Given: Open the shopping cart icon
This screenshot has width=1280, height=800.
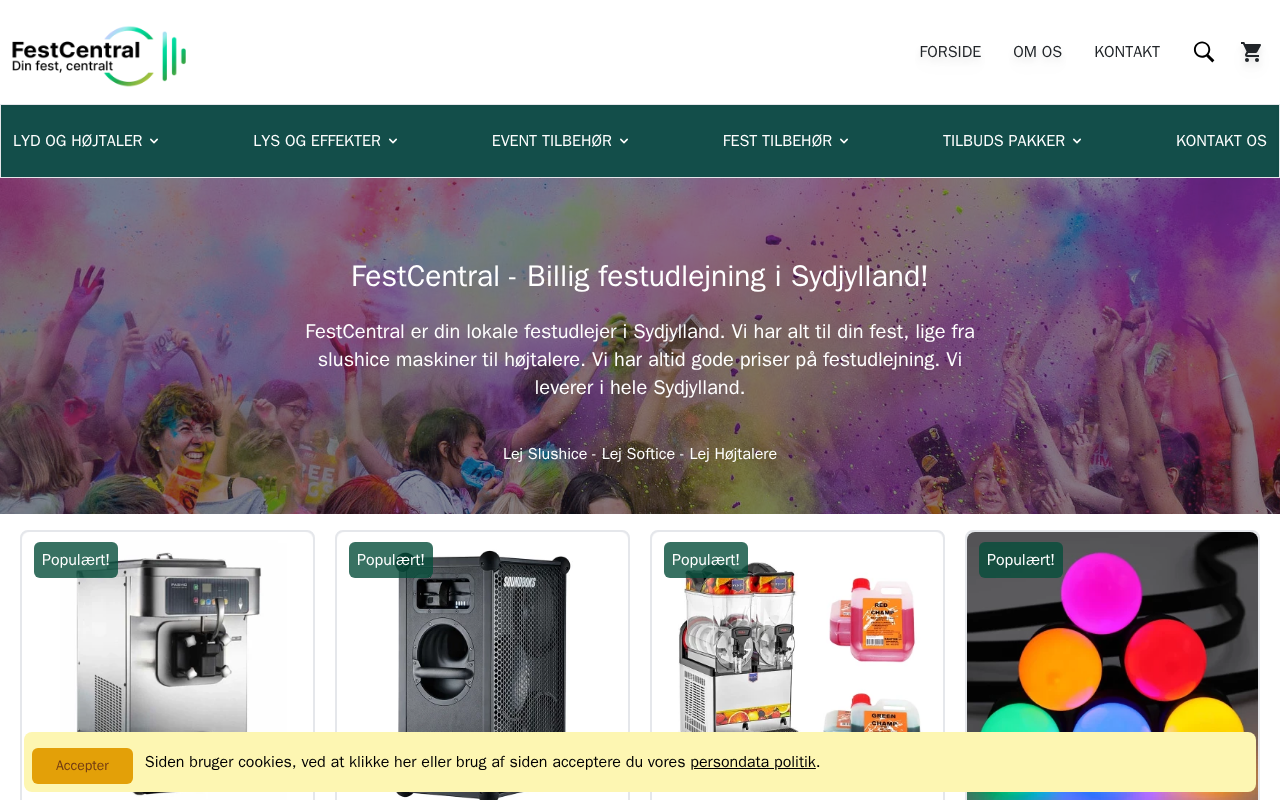Looking at the screenshot, I should coord(1251,52).
